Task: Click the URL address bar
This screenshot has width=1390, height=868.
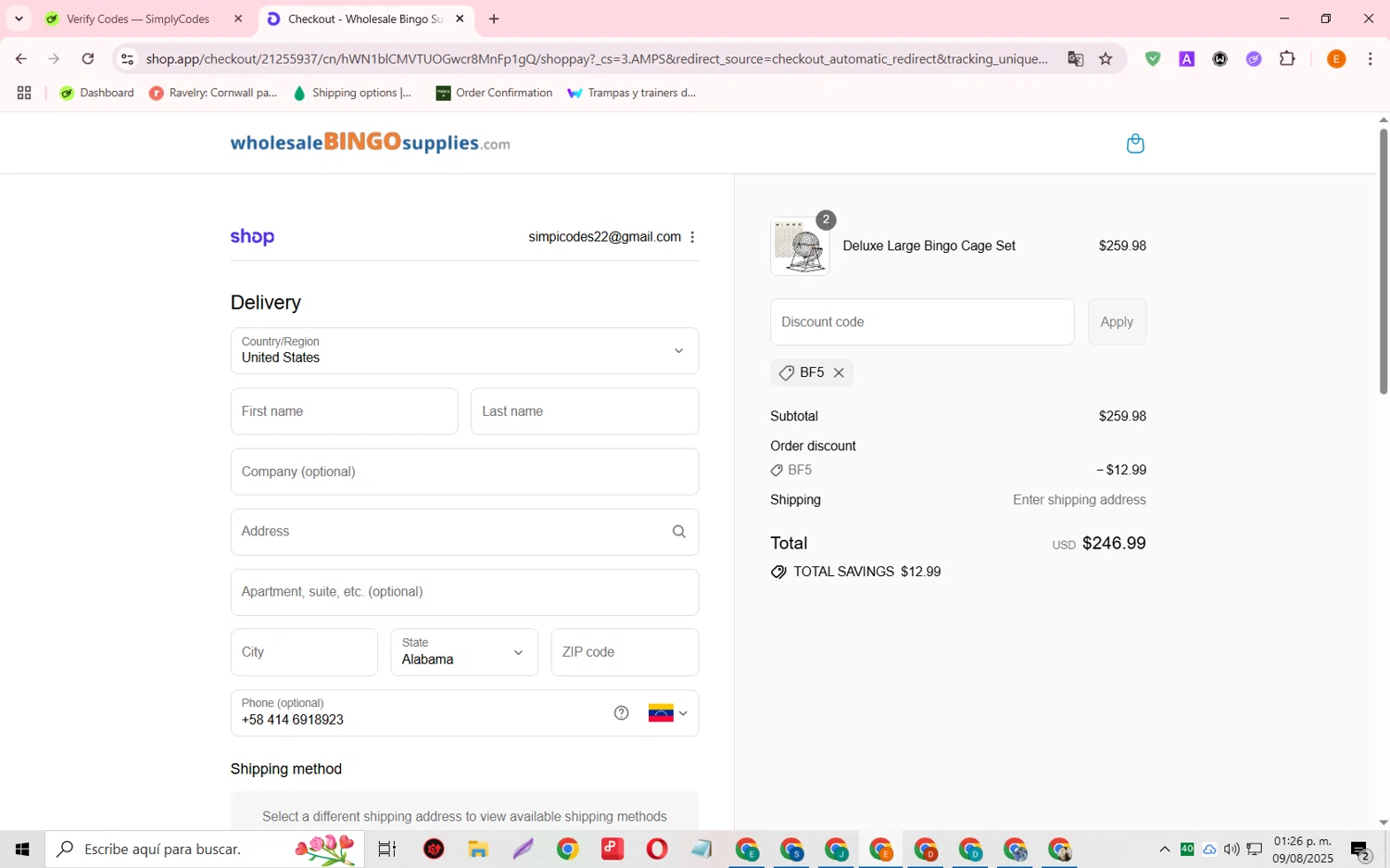Action: tap(597, 58)
